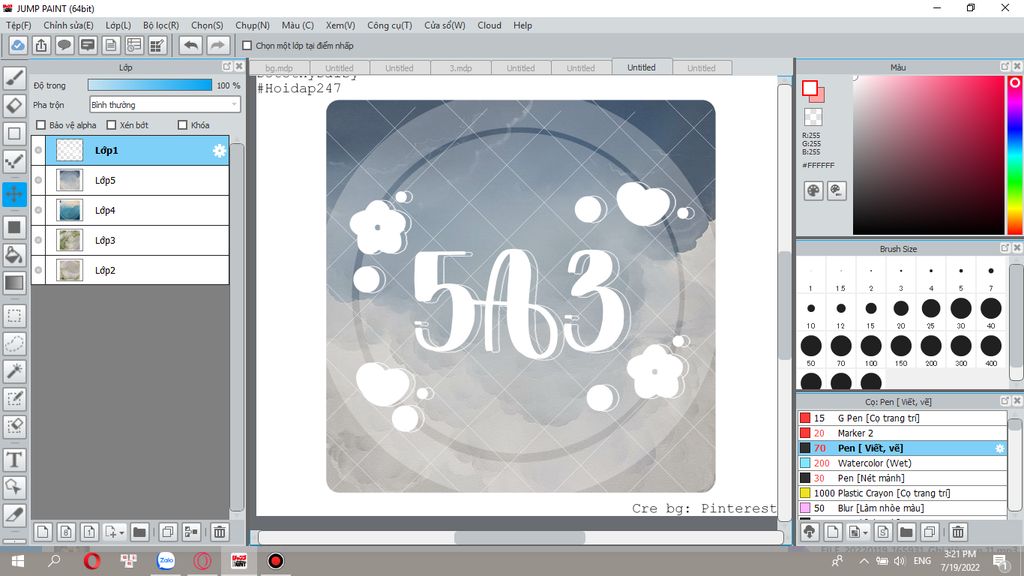Select the rectangular Selection tool
1024x576 pixels.
pos(14,316)
